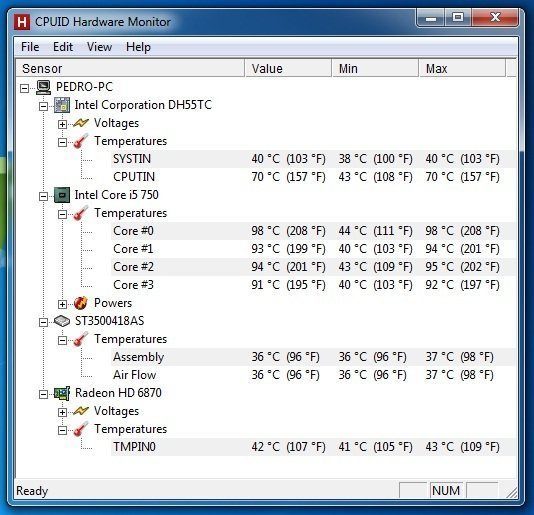Viewport: 534px width, 515px height.
Task: Collapse the Intel Core i5 750 node
Action: (43, 197)
